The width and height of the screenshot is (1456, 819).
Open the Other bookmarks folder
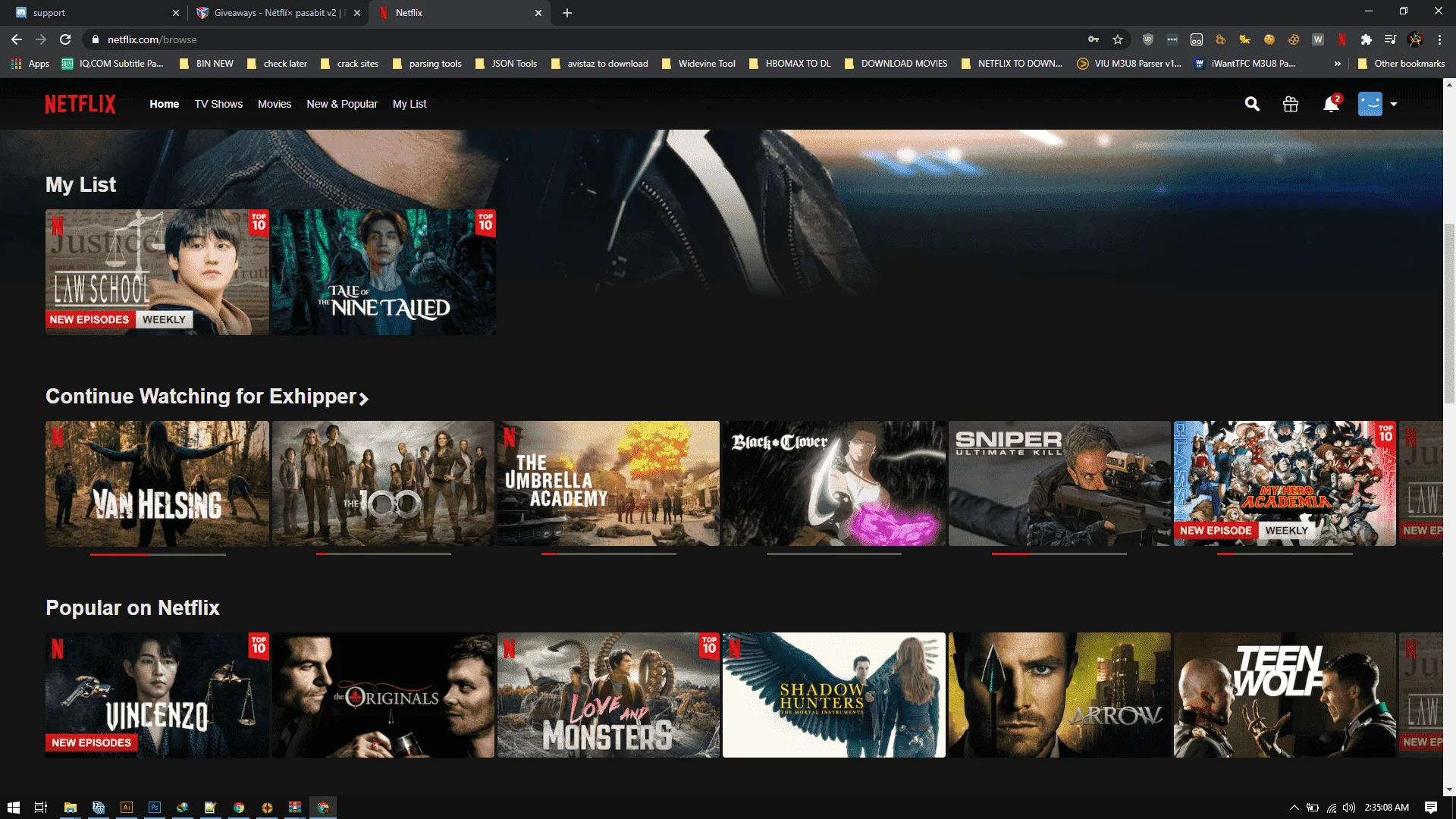pyautogui.click(x=1401, y=64)
